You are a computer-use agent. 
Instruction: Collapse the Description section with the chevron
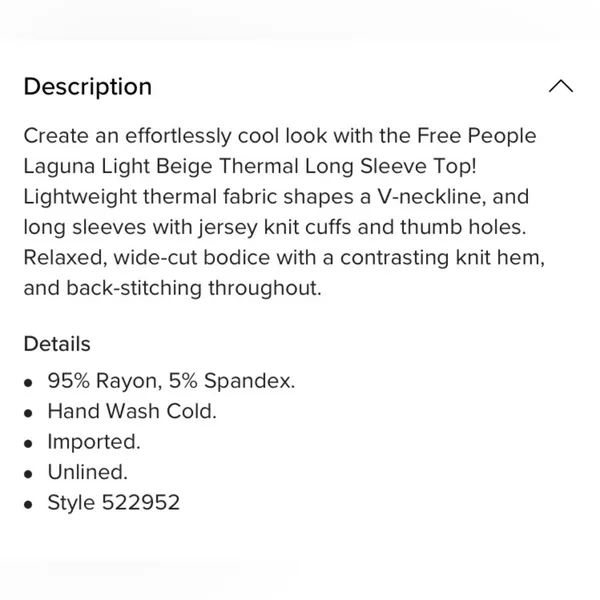(561, 86)
